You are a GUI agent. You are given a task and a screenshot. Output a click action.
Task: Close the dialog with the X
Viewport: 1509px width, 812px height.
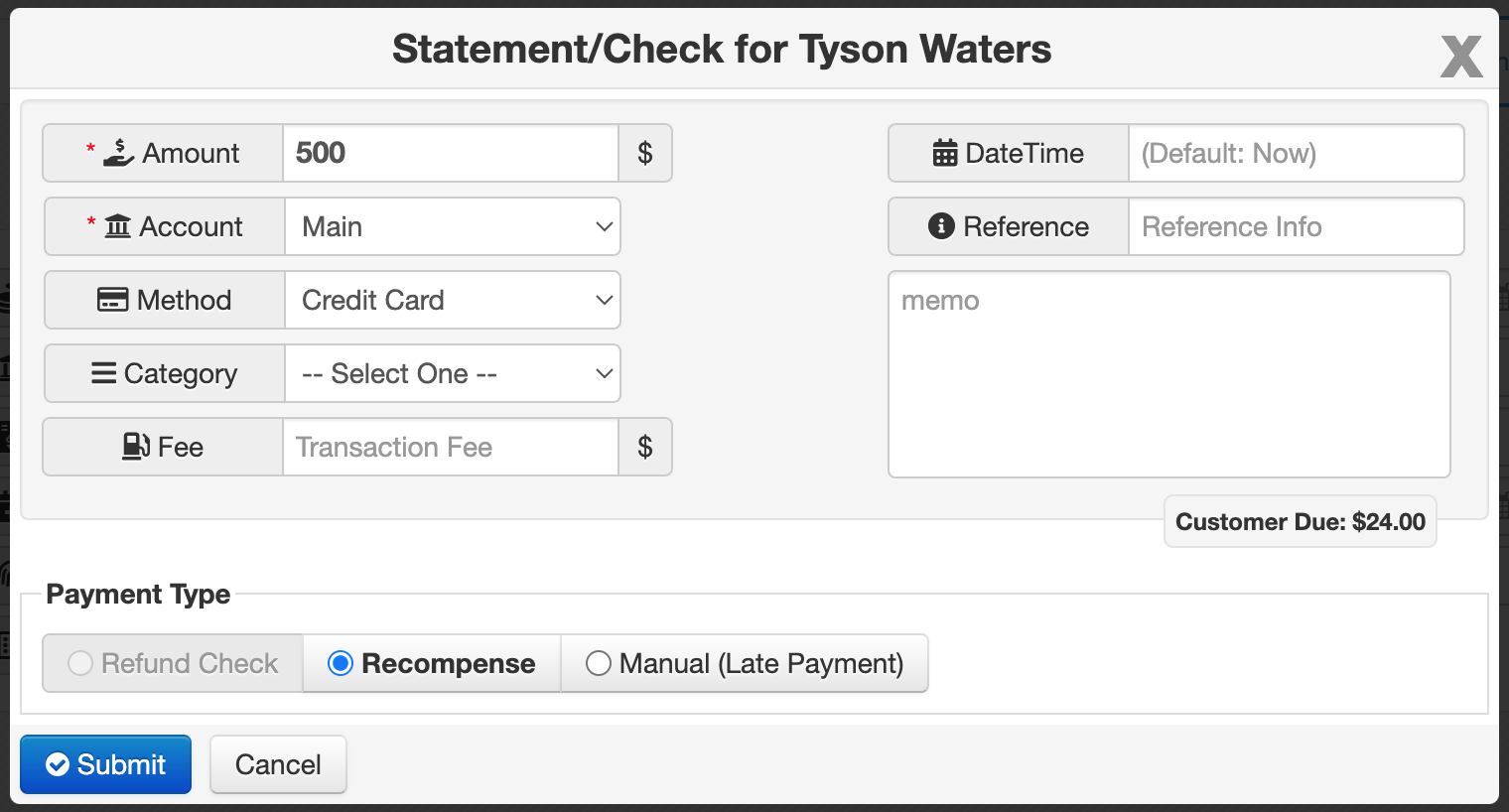(x=1461, y=56)
